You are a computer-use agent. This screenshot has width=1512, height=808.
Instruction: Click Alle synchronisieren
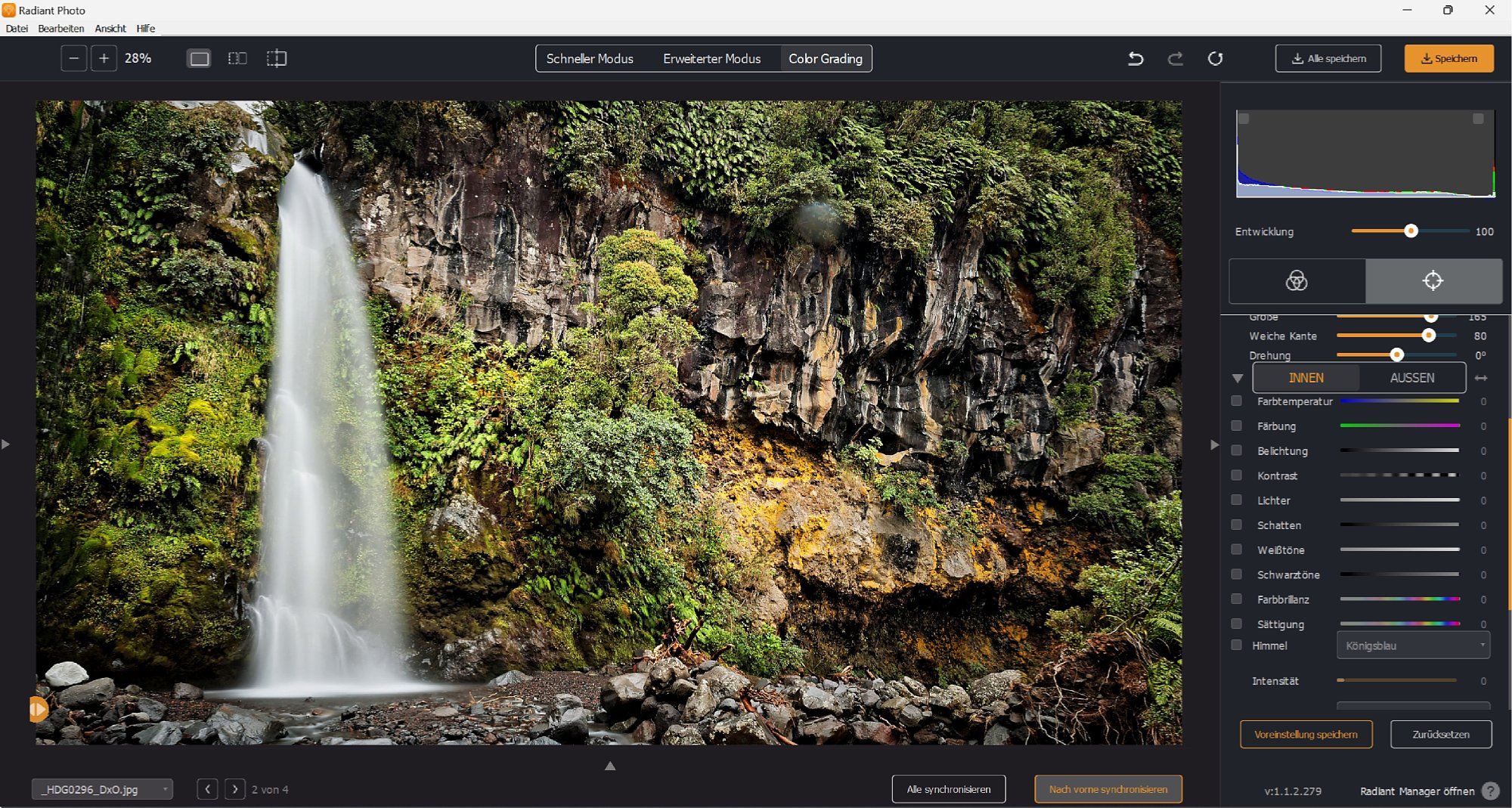click(x=949, y=789)
